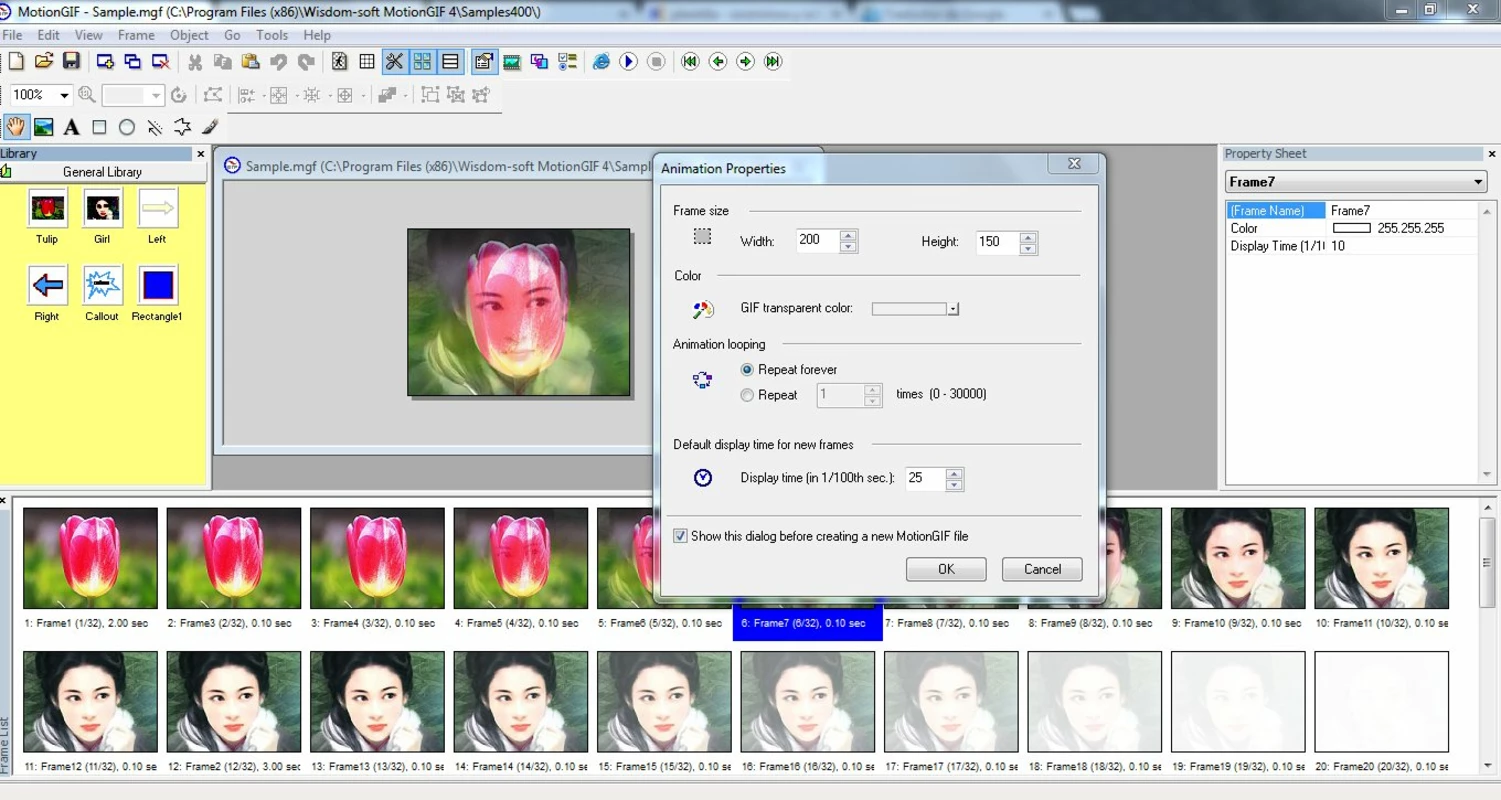Click the grid icon in the toolbar

(367, 62)
